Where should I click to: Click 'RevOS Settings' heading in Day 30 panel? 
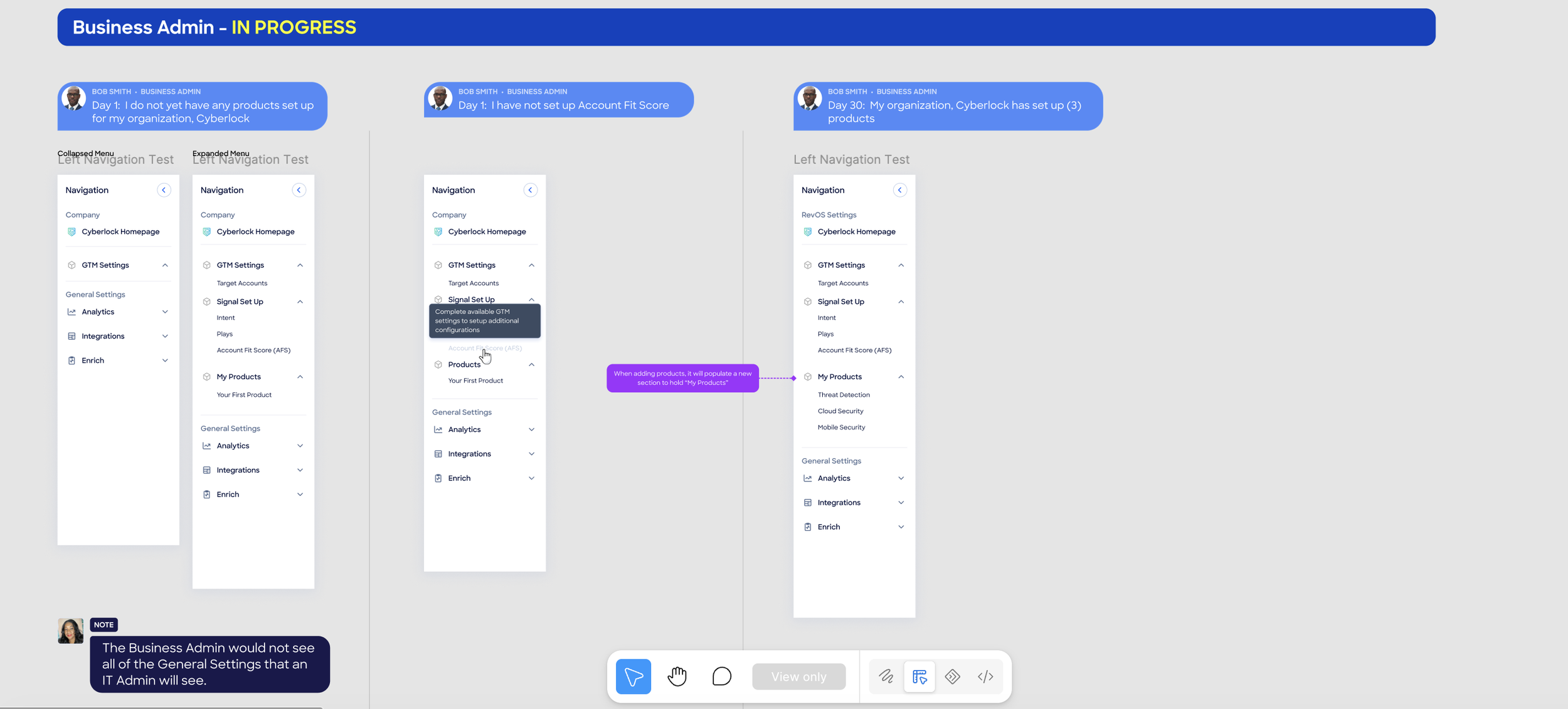(829, 215)
